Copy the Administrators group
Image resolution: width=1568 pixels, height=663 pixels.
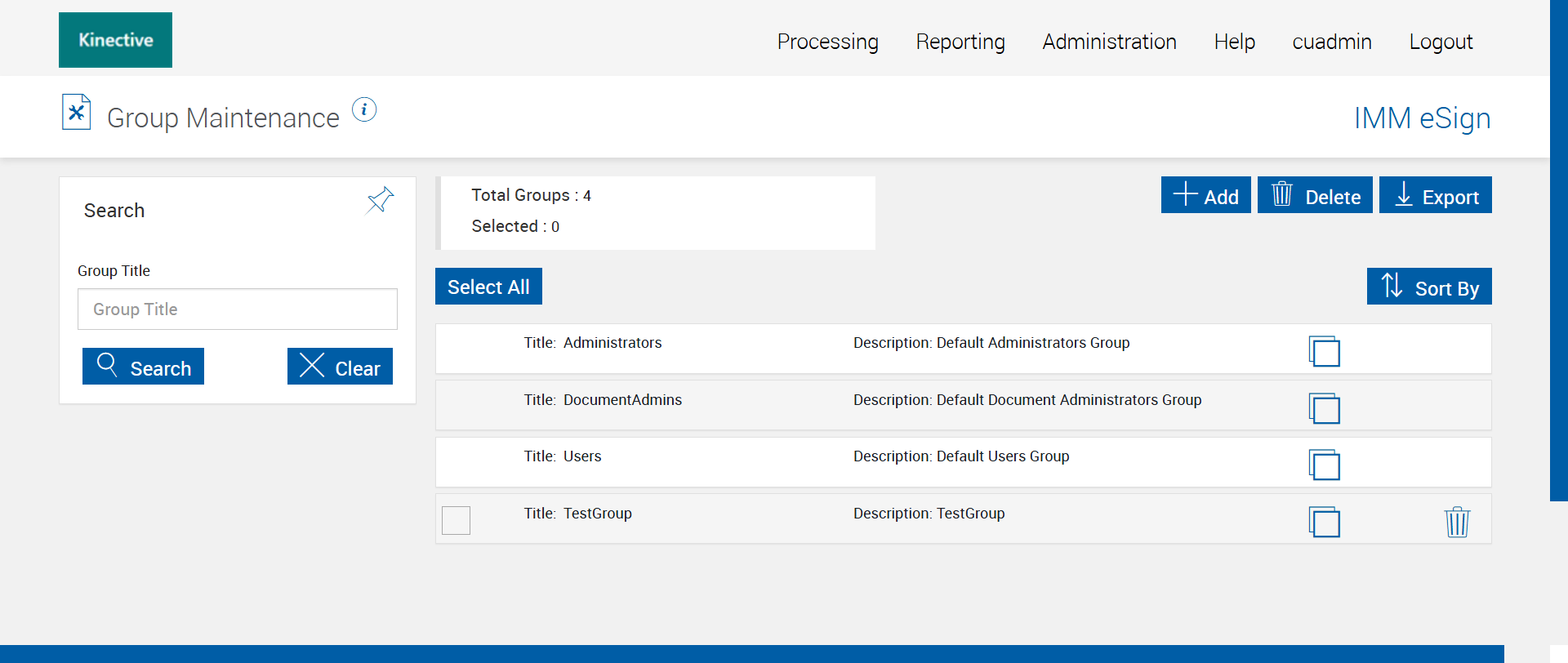coord(1324,351)
